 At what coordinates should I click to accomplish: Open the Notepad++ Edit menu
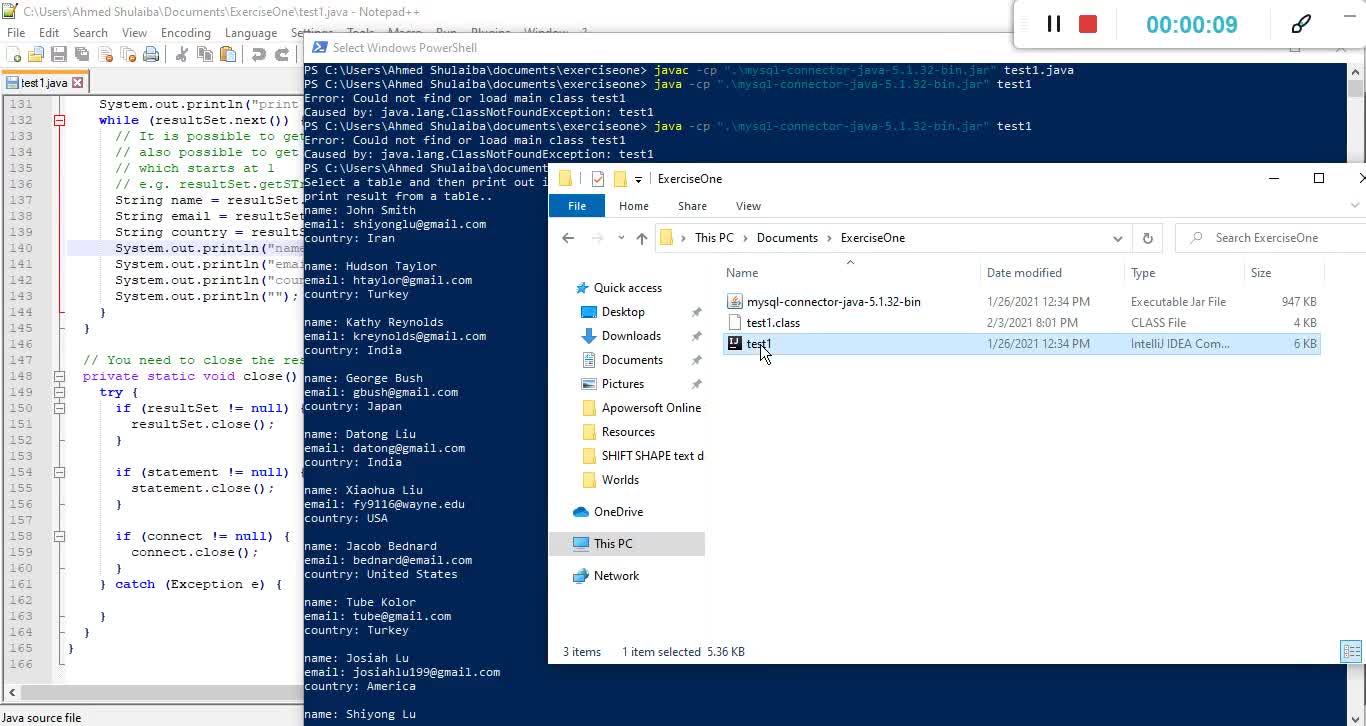point(49,33)
